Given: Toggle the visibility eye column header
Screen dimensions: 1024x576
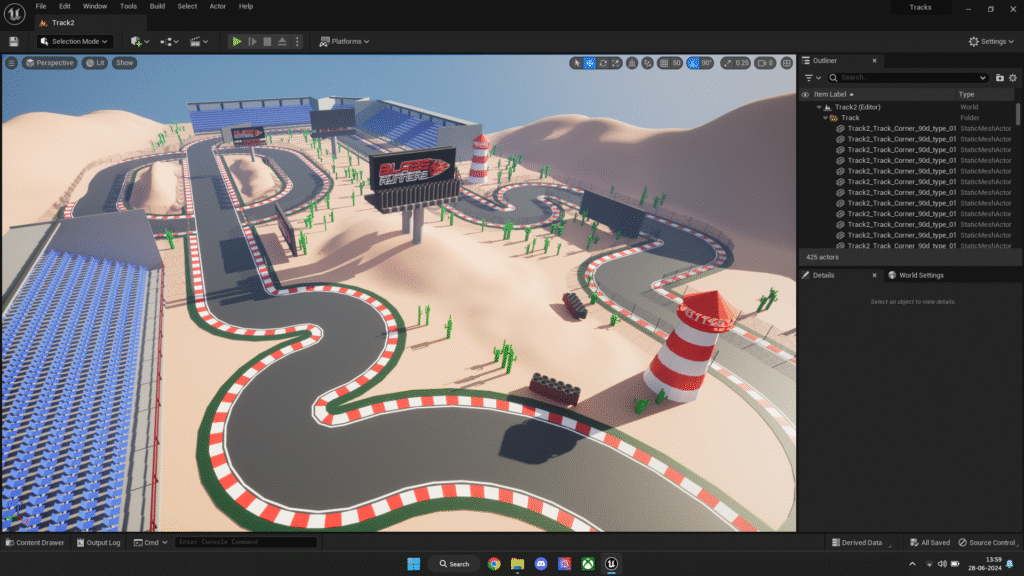Looking at the screenshot, I should coord(805,95).
